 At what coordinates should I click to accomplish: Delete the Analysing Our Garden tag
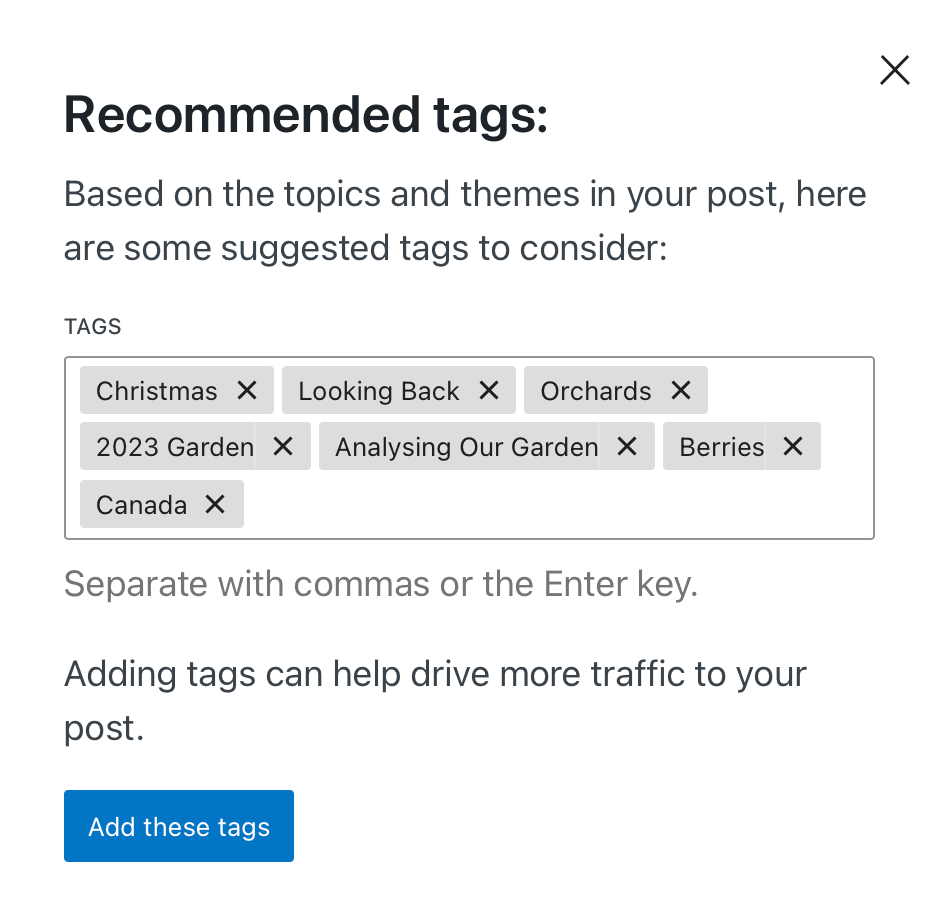point(627,446)
